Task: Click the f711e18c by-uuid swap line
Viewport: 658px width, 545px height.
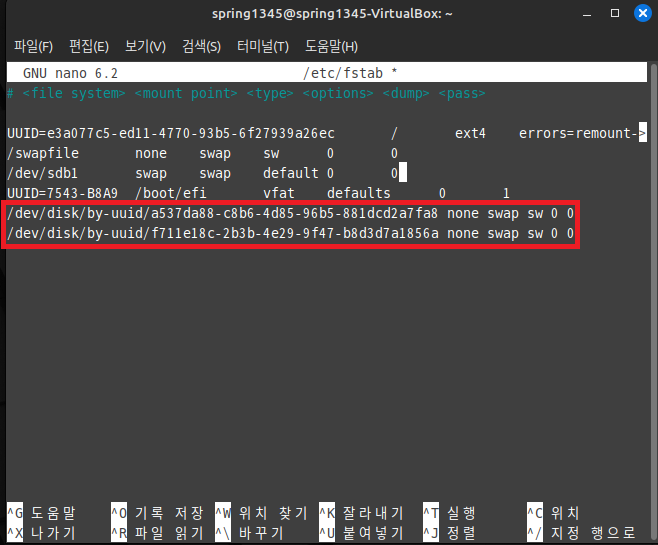Action: coord(290,233)
